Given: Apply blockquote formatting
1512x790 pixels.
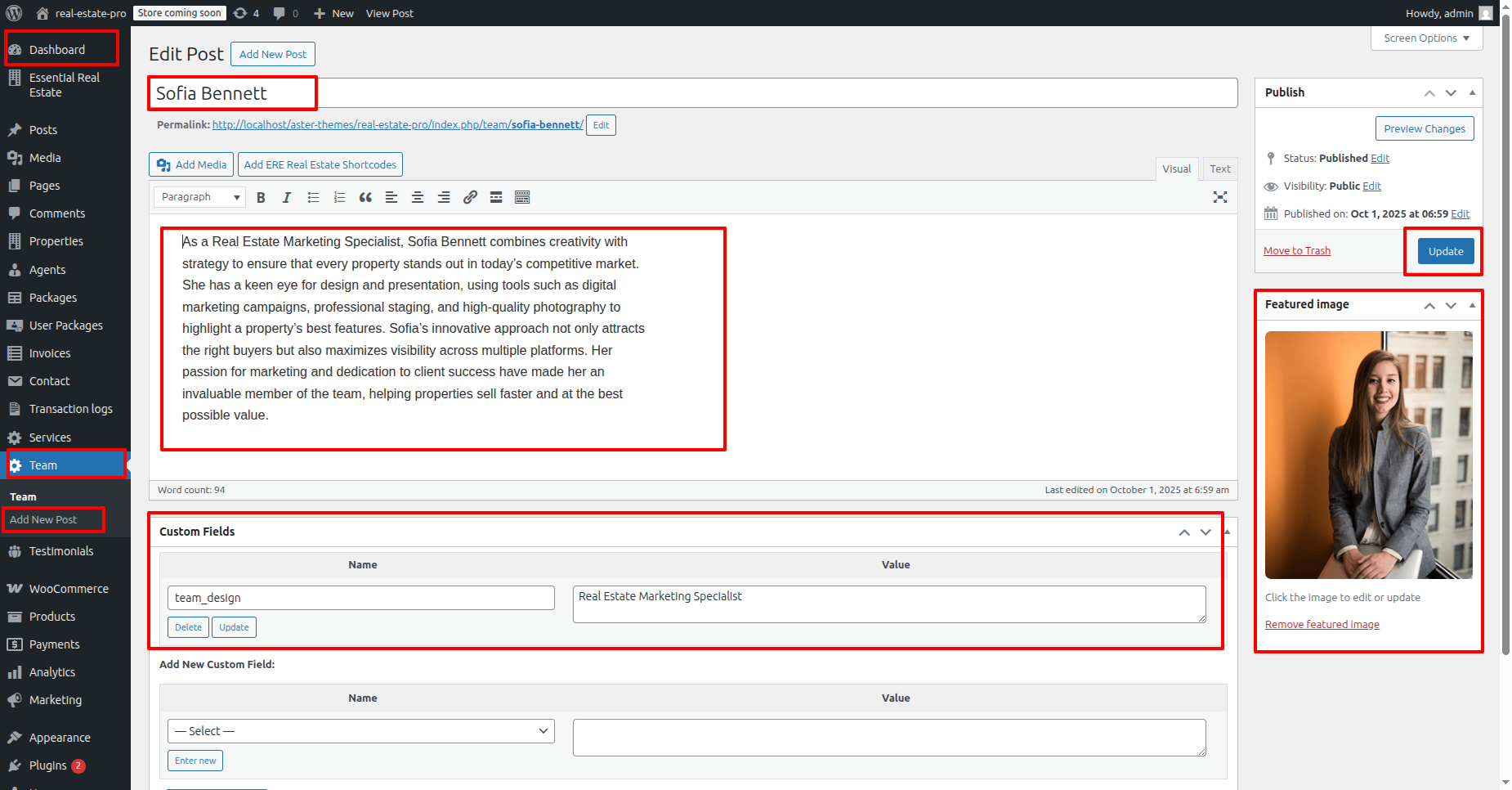Looking at the screenshot, I should coord(365,197).
